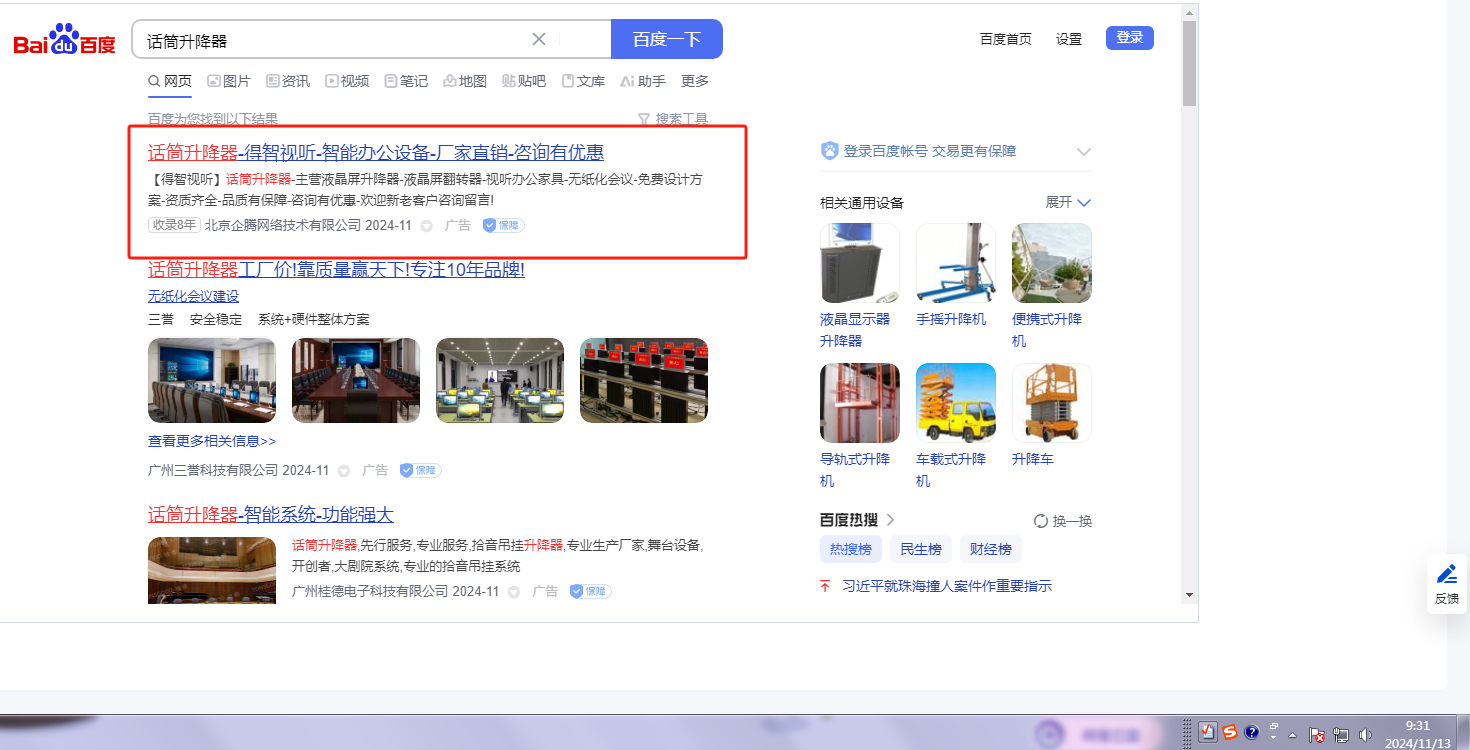Image resolution: width=1470 pixels, height=750 pixels.
Task: Click the Baidu logo
Action: [64, 40]
